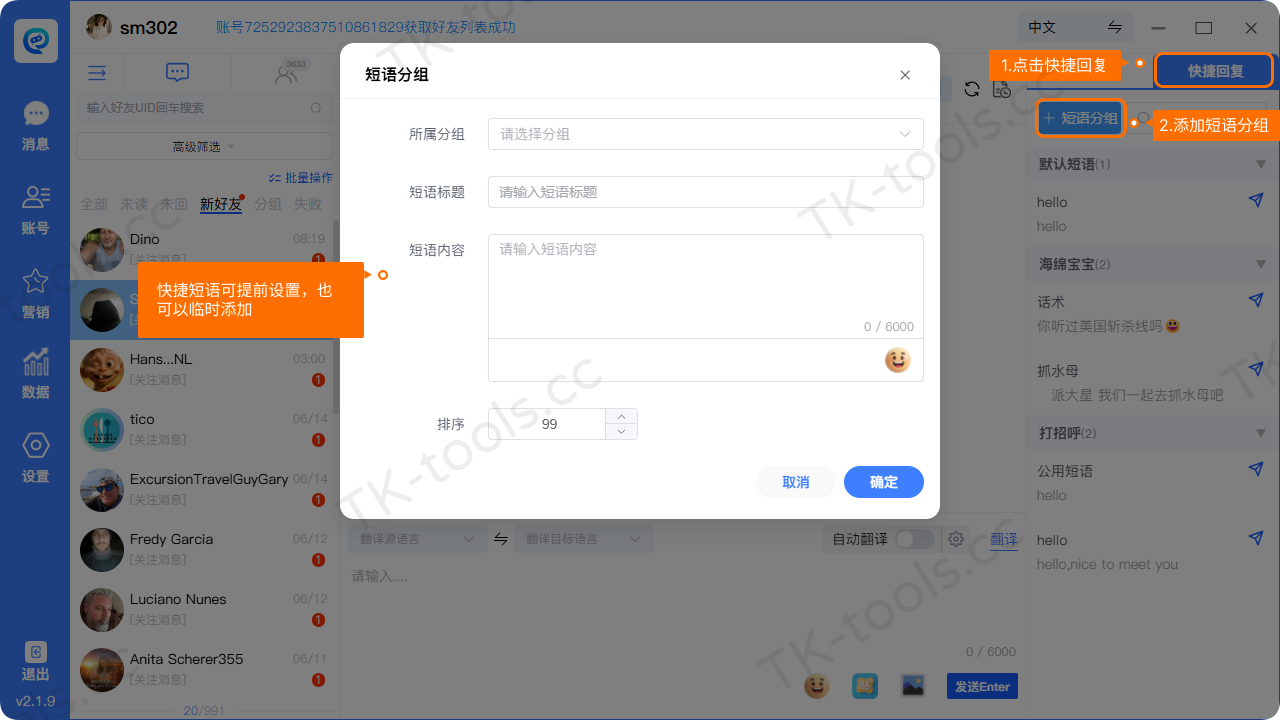Open the 数据 section in the sidebar

coord(35,374)
